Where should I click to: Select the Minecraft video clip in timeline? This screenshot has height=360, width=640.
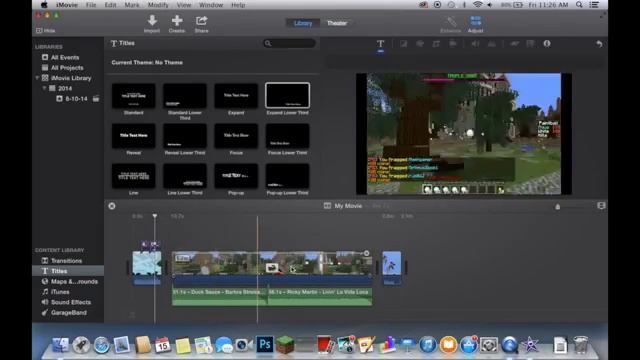pos(272,263)
